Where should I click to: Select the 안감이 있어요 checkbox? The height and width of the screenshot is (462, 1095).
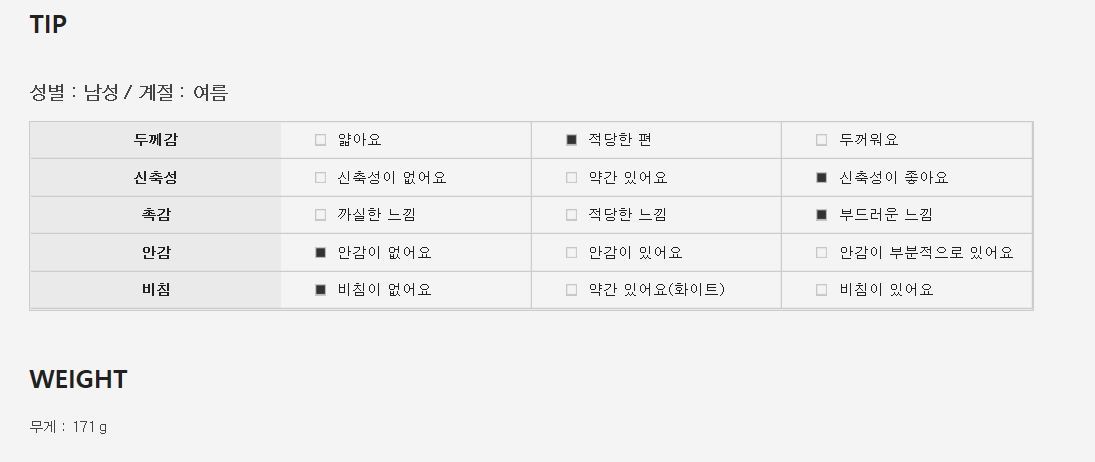(x=571, y=253)
